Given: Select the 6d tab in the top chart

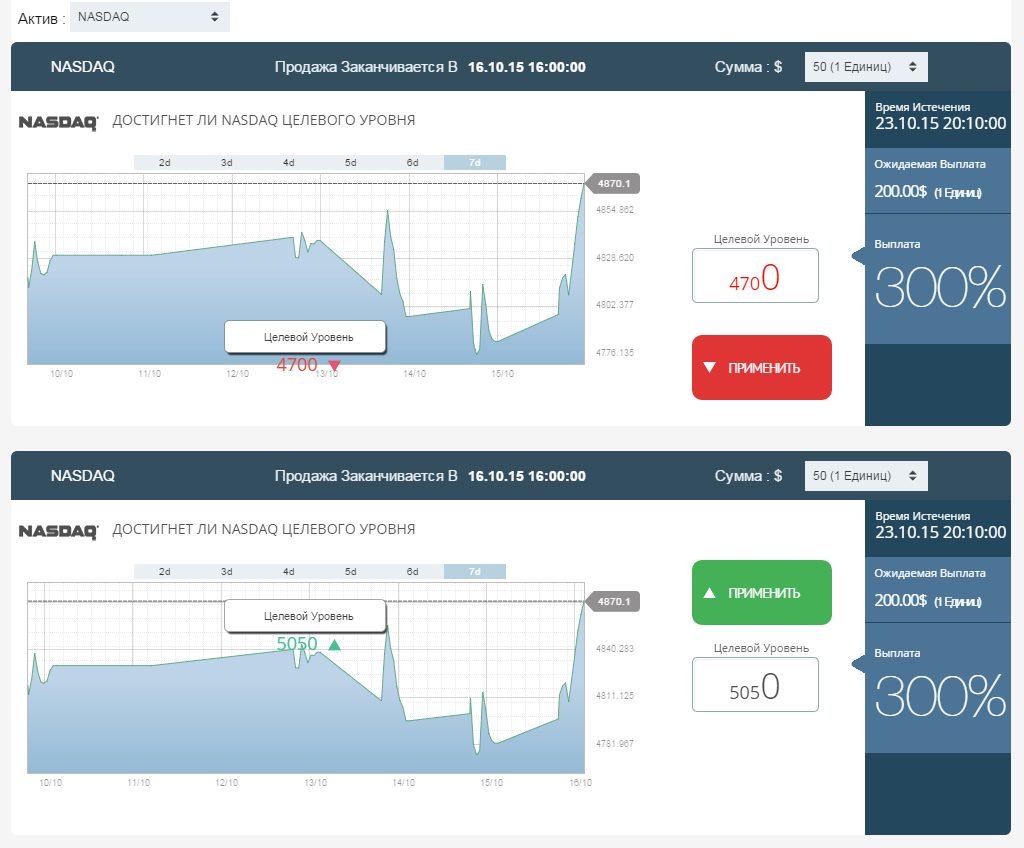Looking at the screenshot, I should click(413, 163).
